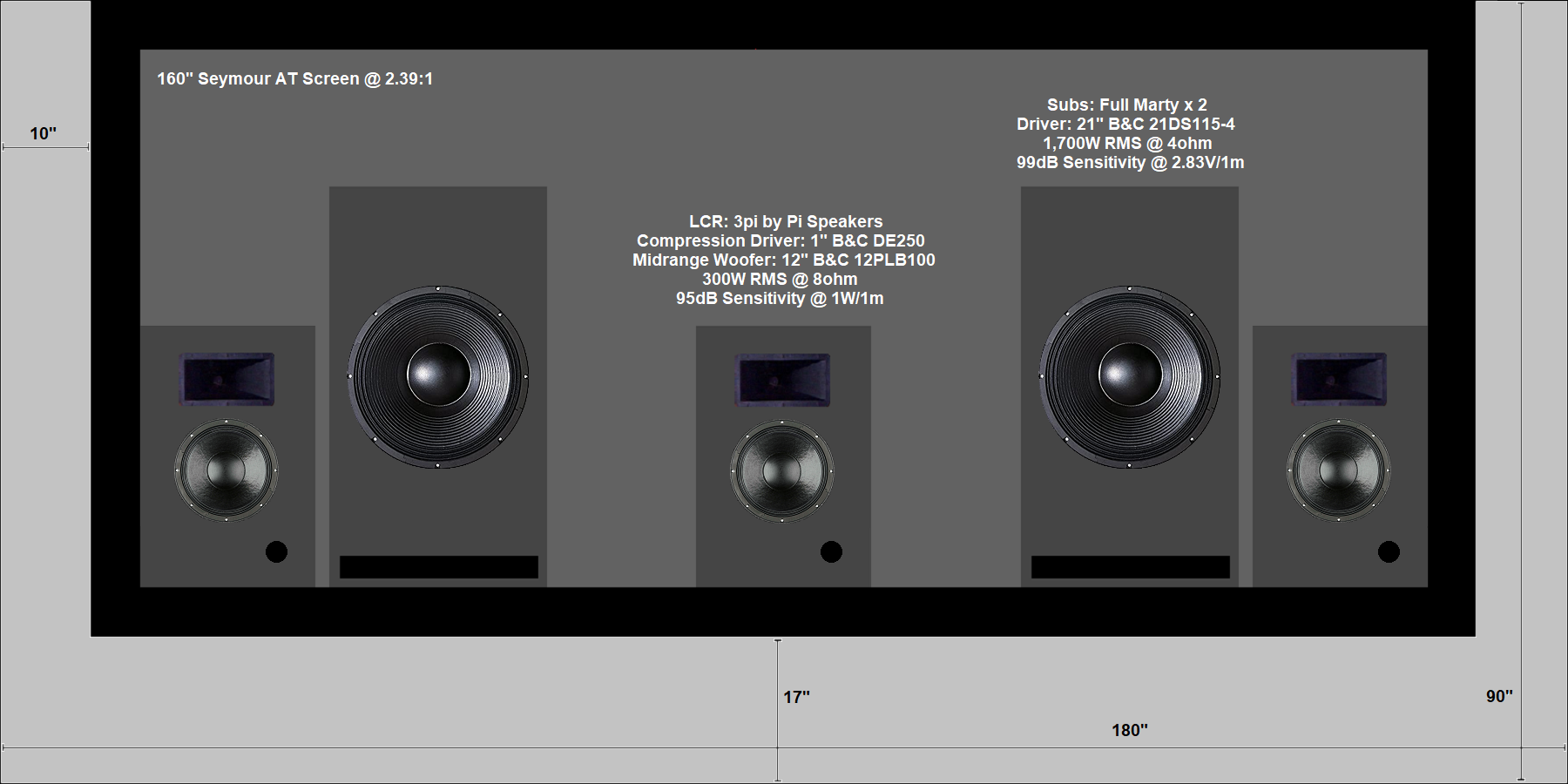Screen dimensions: 1568x784
Task: Click the left speaker's round bass port
Action: 276,551
